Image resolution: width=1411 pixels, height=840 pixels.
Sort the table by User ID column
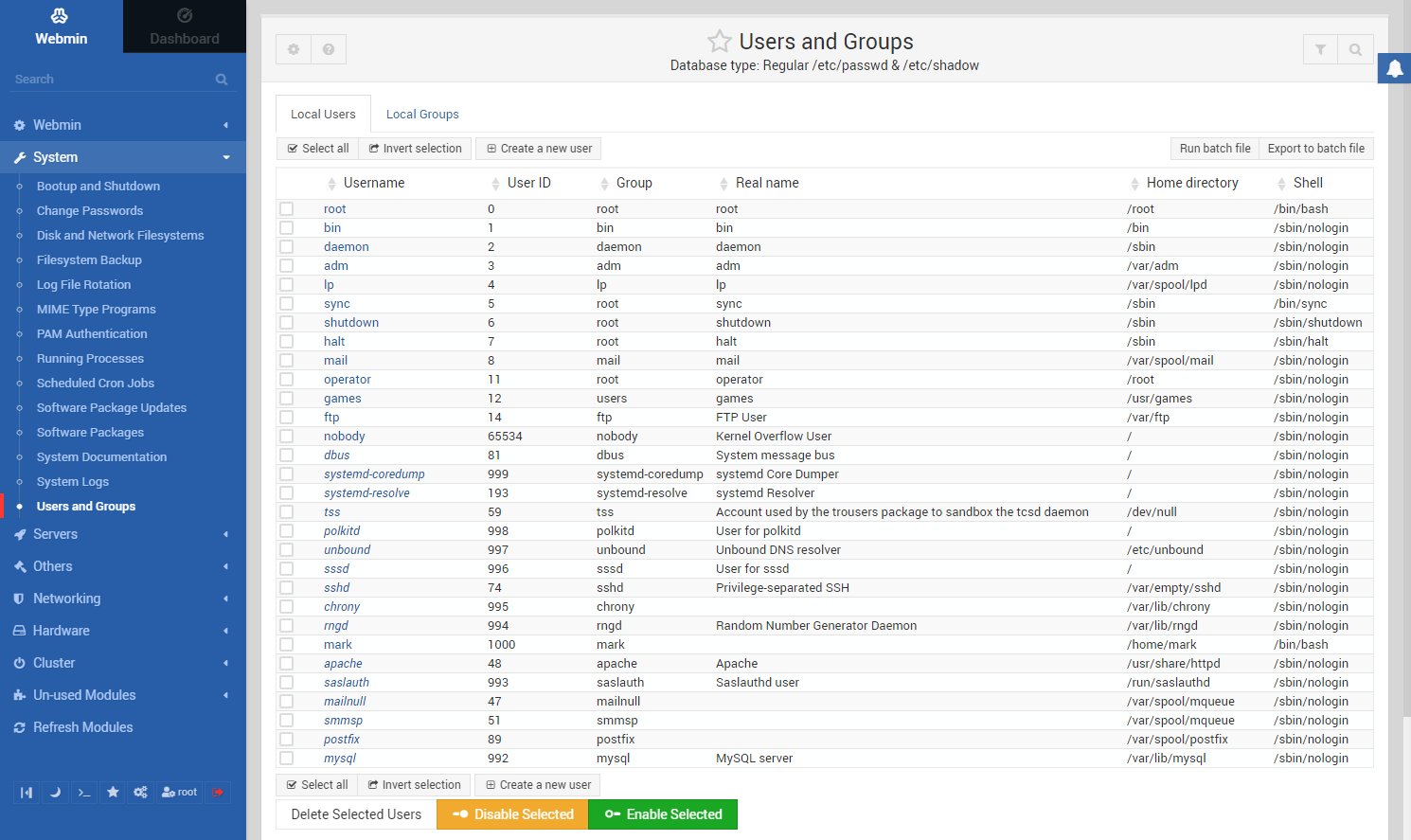click(x=528, y=183)
